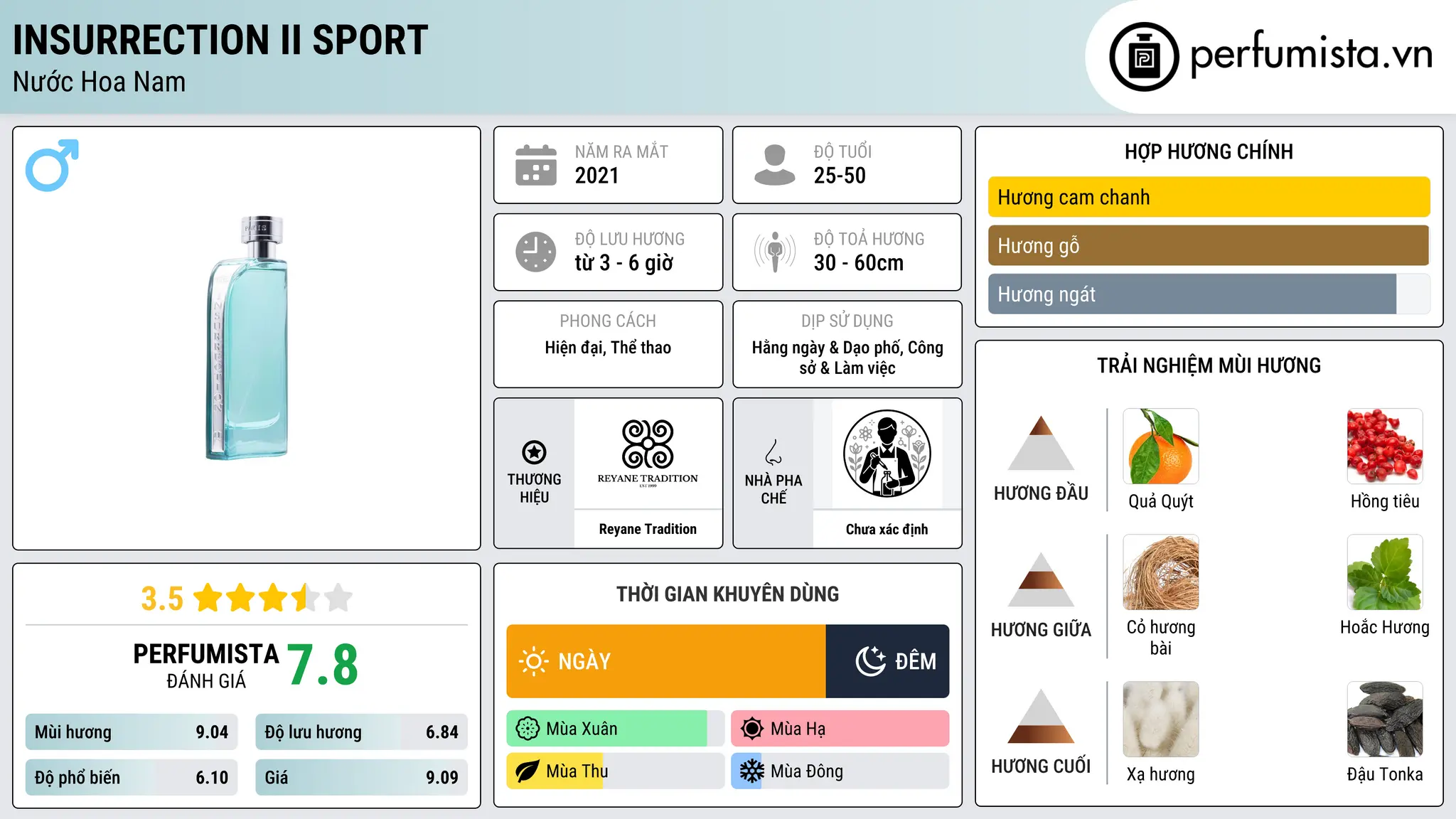
Task: Select the Chưa xác định perfumer caption
Action: (887, 529)
